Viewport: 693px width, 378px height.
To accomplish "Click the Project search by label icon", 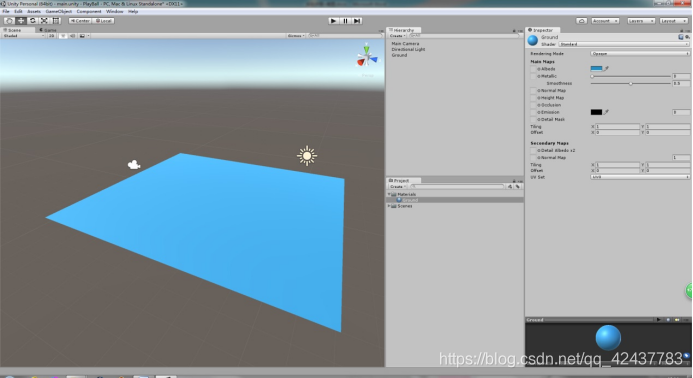I will 518,187.
